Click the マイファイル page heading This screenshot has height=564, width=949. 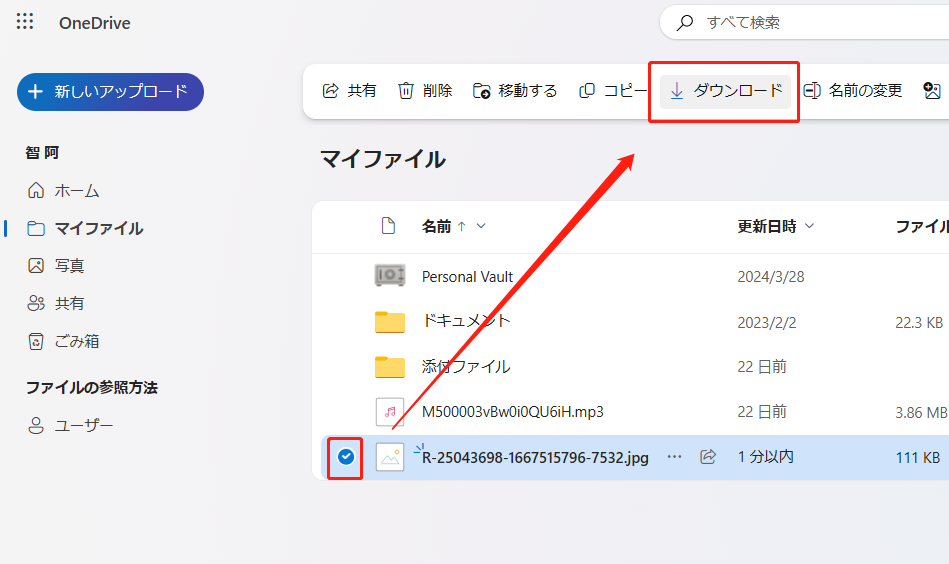tap(383, 159)
